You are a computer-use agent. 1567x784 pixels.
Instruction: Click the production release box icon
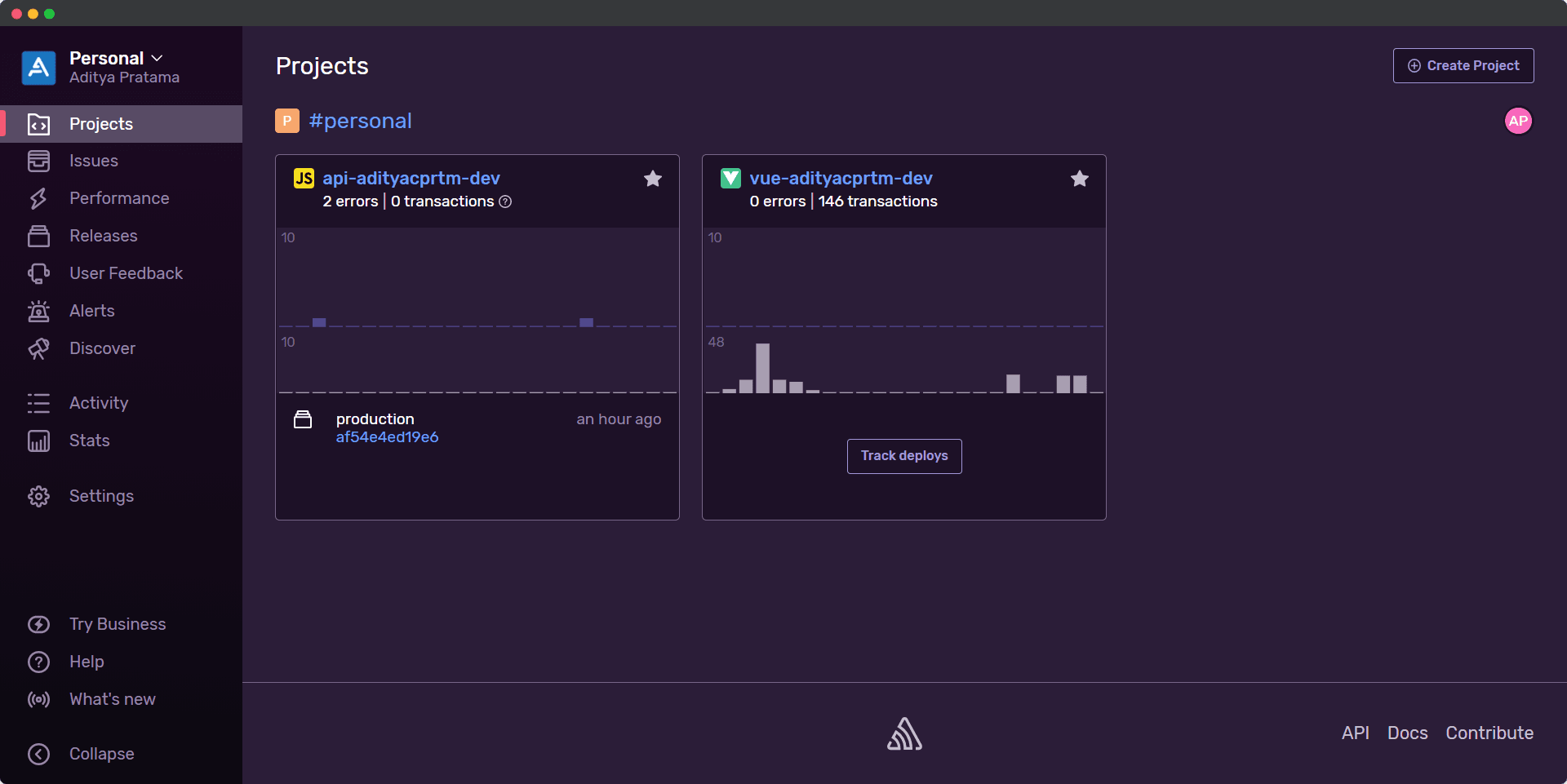click(x=303, y=419)
